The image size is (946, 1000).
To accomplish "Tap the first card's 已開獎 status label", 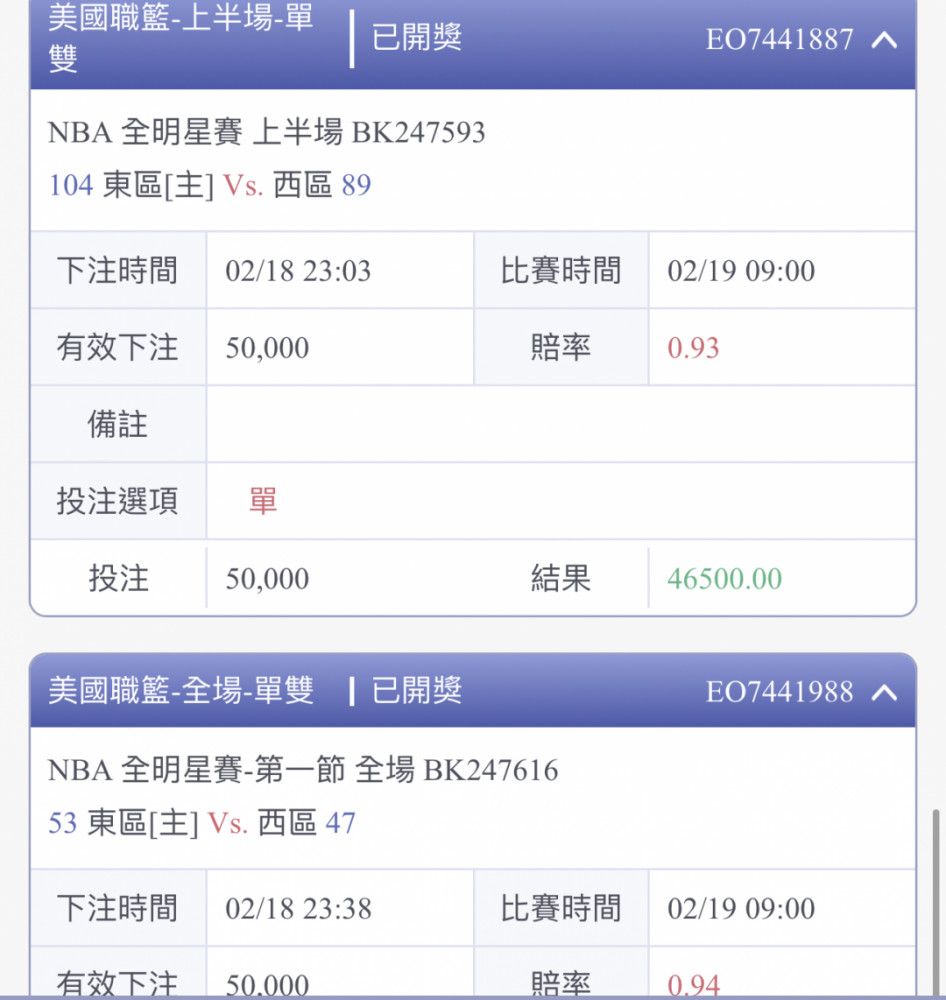I will (417, 38).
